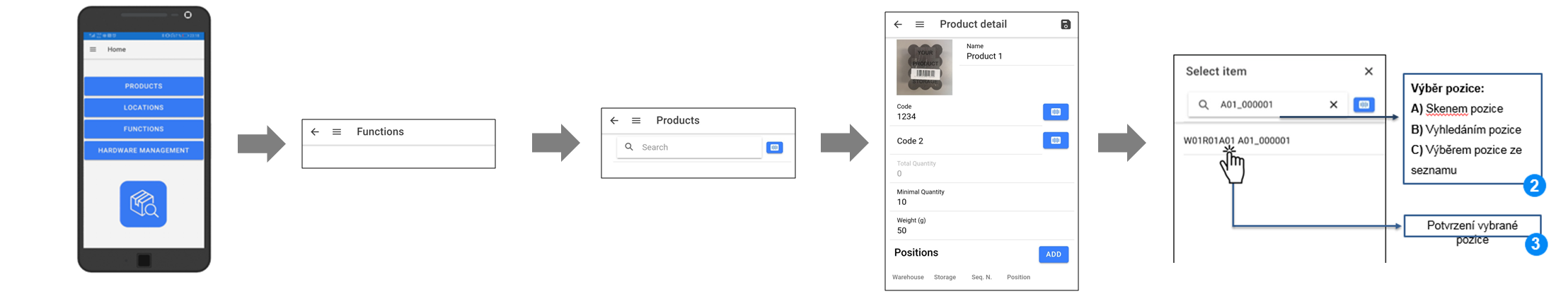
Task: Click save icon in Product detail header
Action: pyautogui.click(x=1066, y=25)
